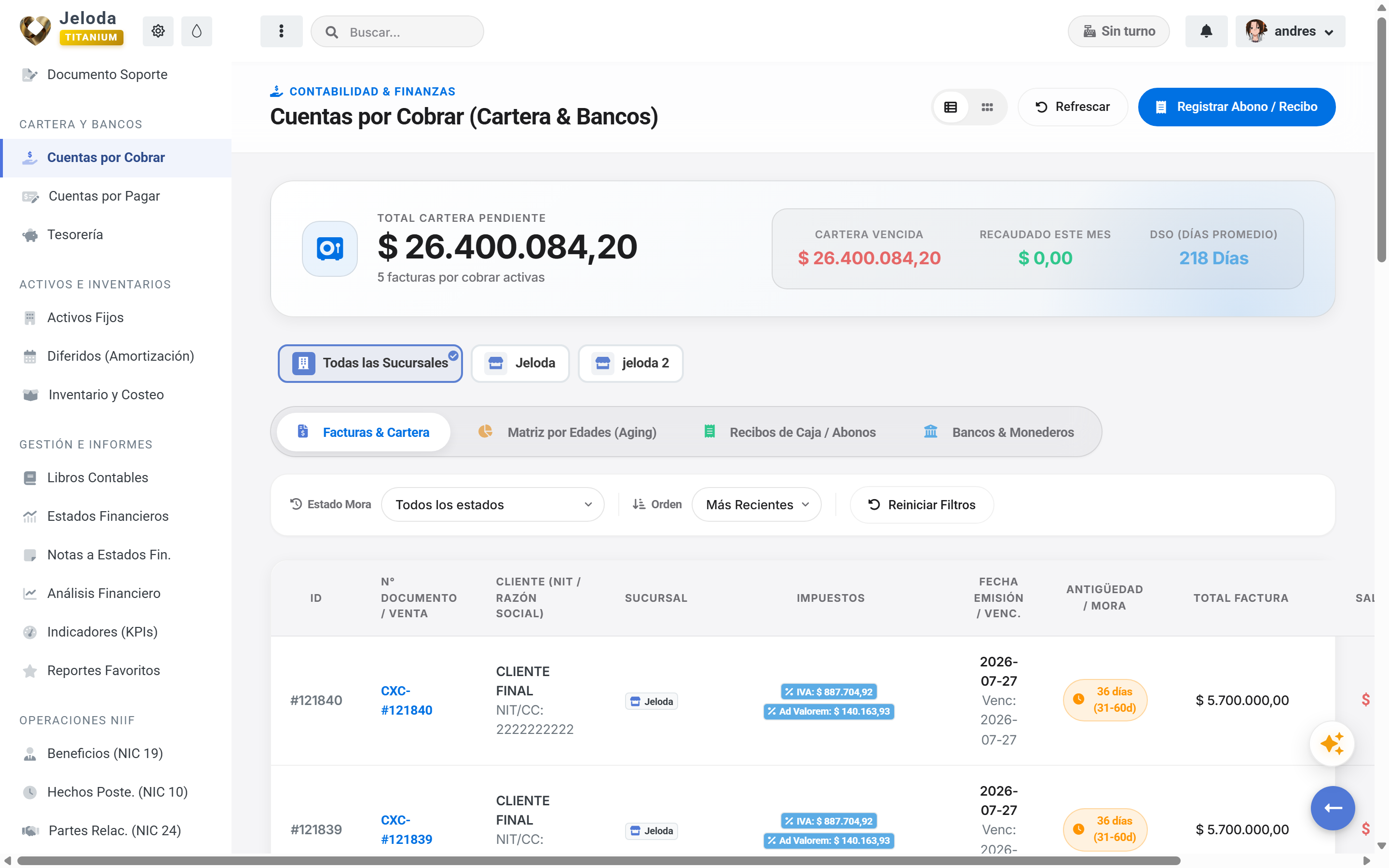Click the Jeloda heart logo
1389x868 pixels.
tap(35, 30)
